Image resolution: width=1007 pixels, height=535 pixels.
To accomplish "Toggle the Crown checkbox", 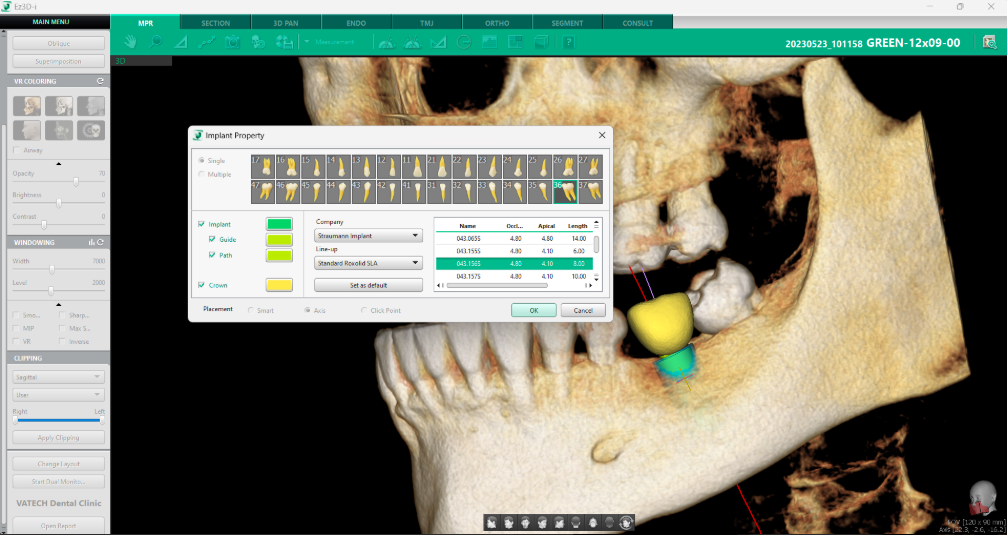I will pyautogui.click(x=203, y=285).
